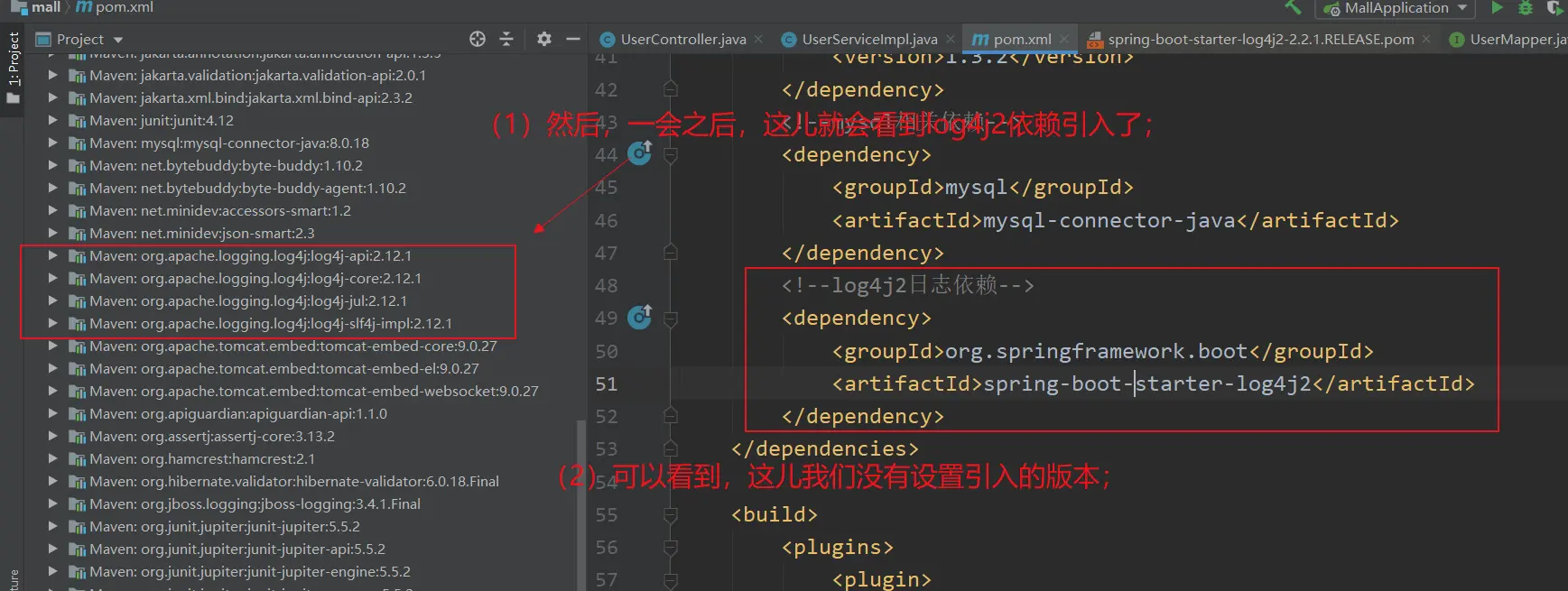Click library icon of hamcrest:2.1 row

tap(77, 459)
